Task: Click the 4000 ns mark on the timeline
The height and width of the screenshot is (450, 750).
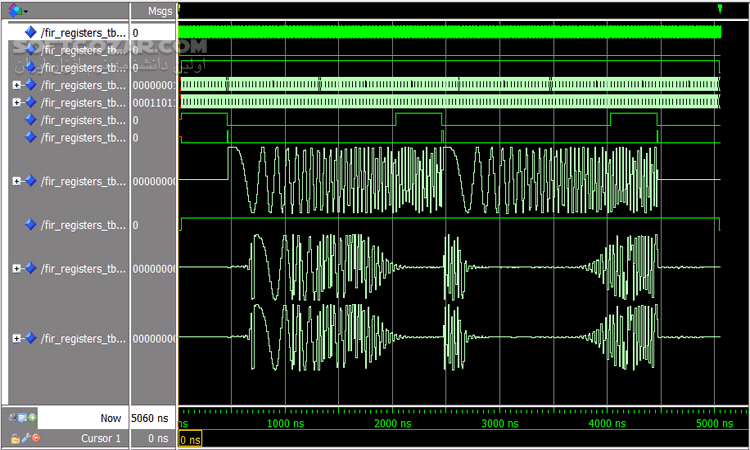Action: coord(609,424)
